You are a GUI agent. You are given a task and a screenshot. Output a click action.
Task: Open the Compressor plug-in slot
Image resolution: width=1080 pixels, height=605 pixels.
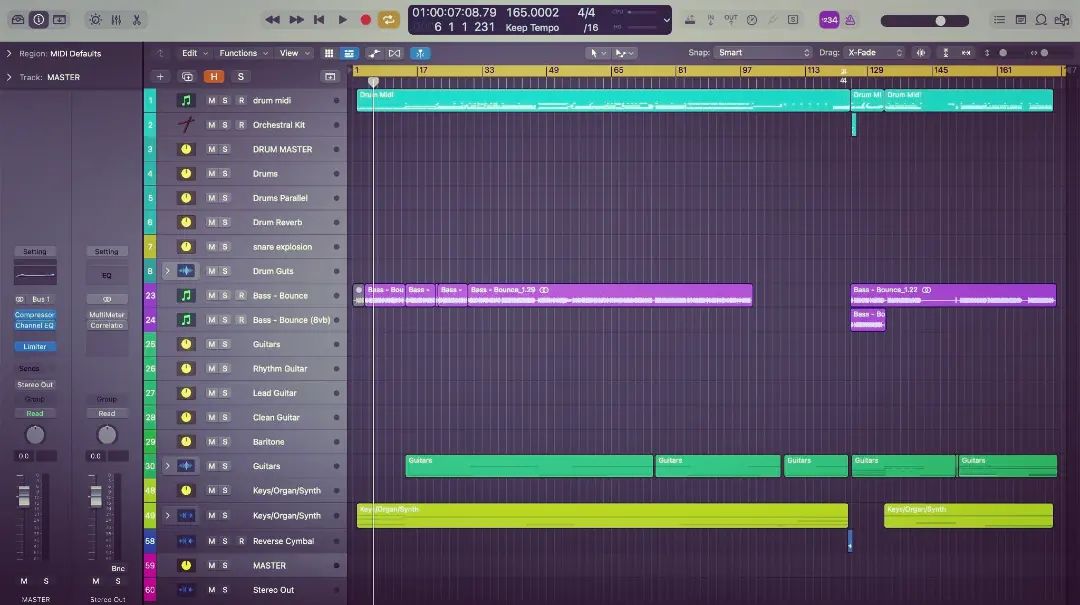click(34, 315)
